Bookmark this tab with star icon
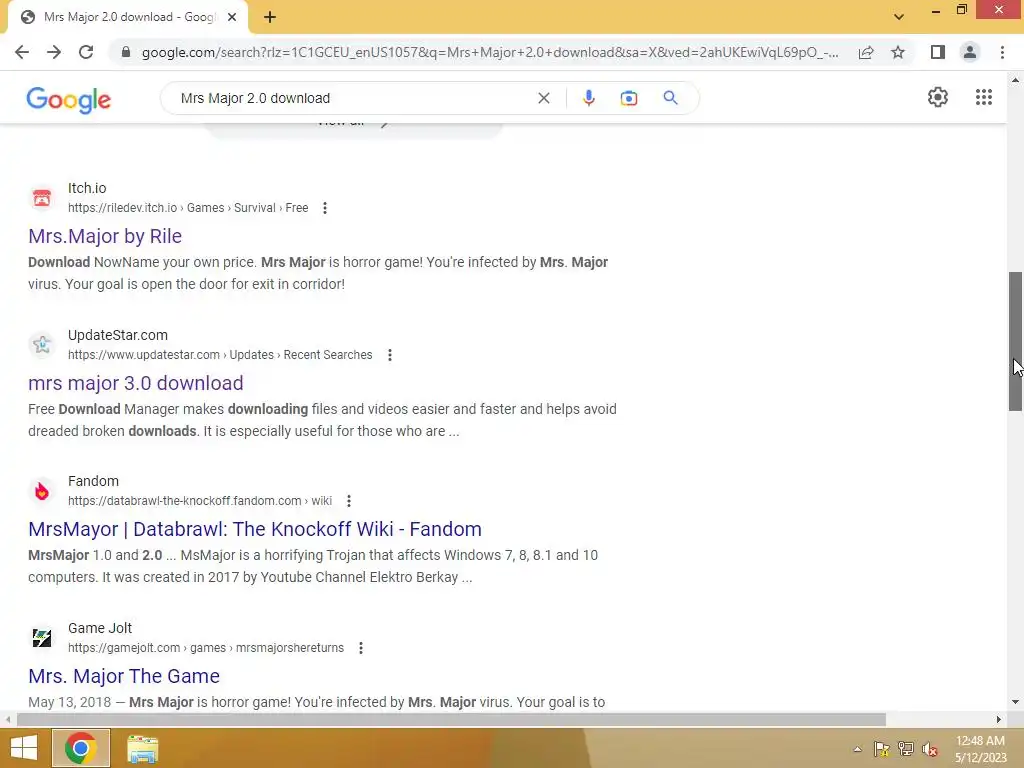The height and width of the screenshot is (768, 1024). click(898, 52)
